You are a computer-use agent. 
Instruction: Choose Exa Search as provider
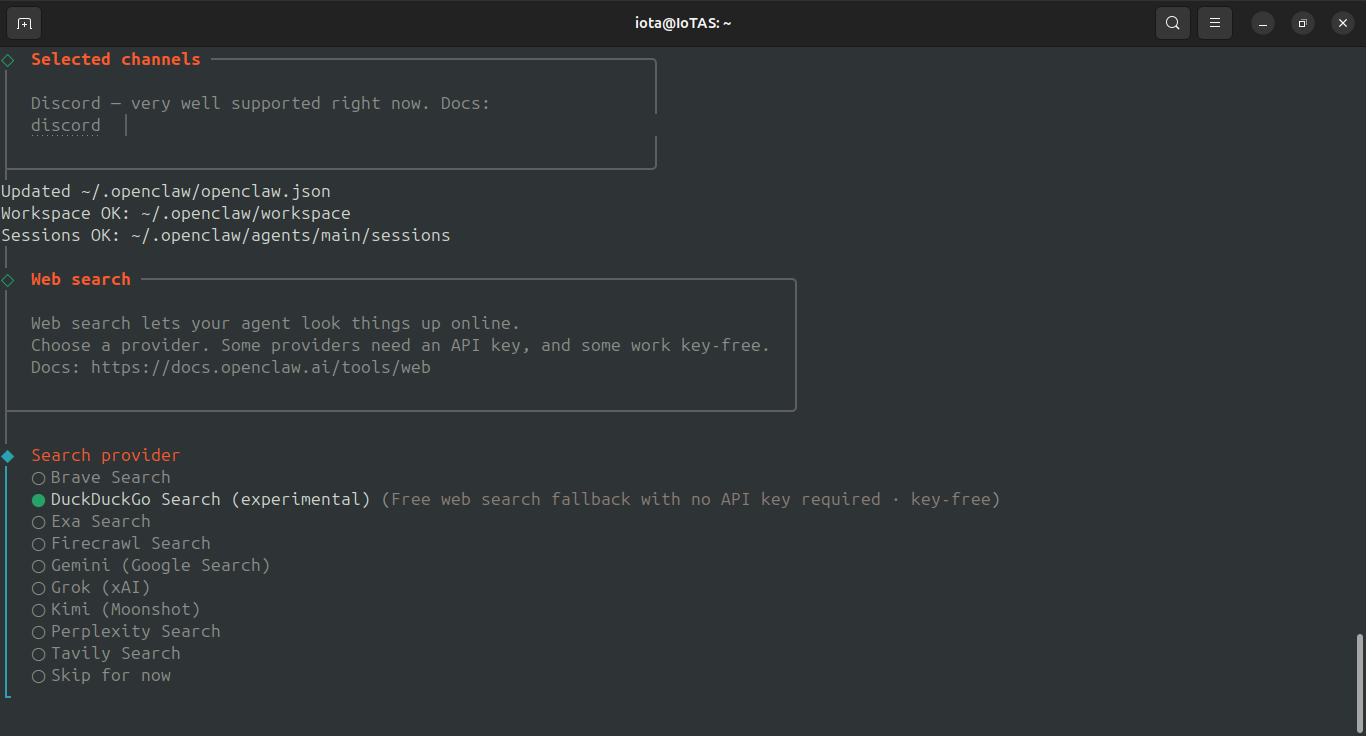pos(91,521)
